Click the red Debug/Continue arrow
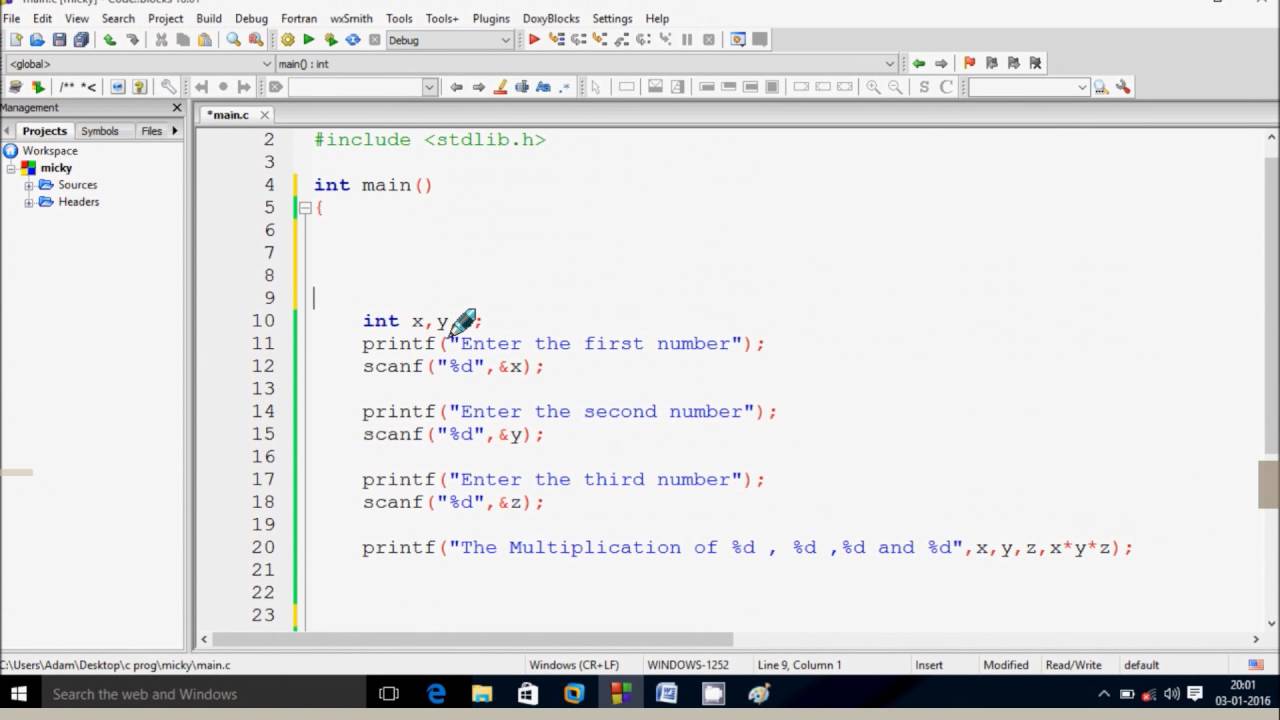The image size is (1280, 720). [x=534, y=40]
